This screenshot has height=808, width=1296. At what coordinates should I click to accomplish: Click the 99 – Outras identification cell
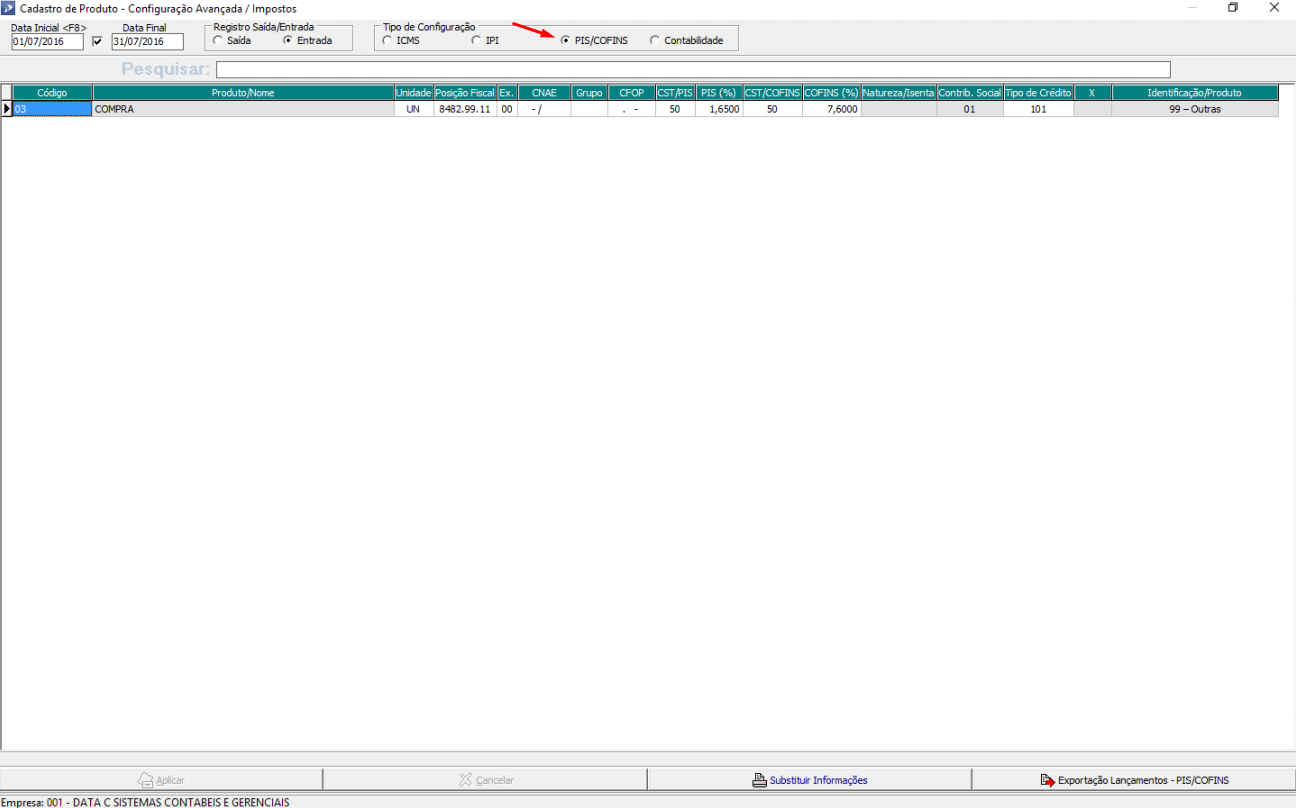(1194, 109)
